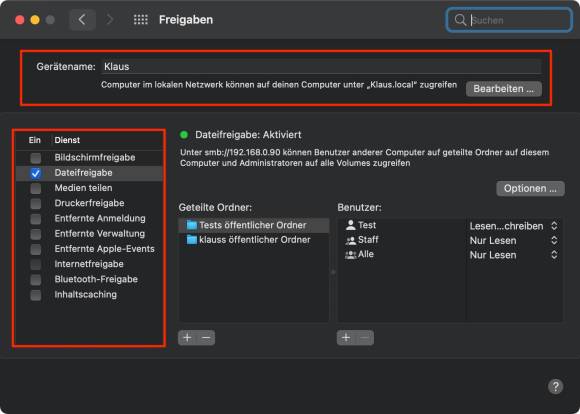The width and height of the screenshot is (580, 414).
Task: Enable the Druckerfreigabe checkbox
Action: pos(36,203)
